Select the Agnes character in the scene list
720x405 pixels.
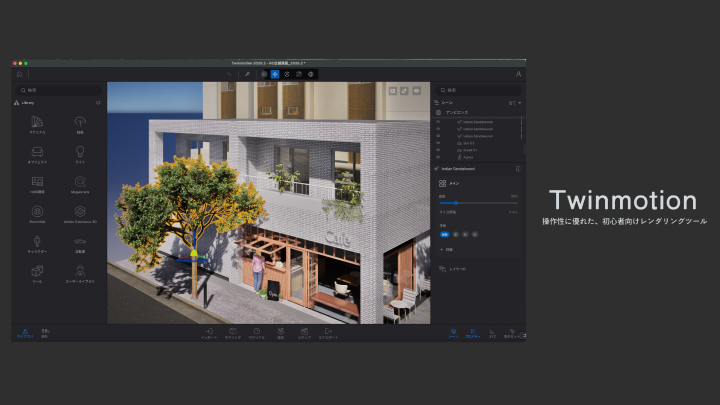[468, 157]
